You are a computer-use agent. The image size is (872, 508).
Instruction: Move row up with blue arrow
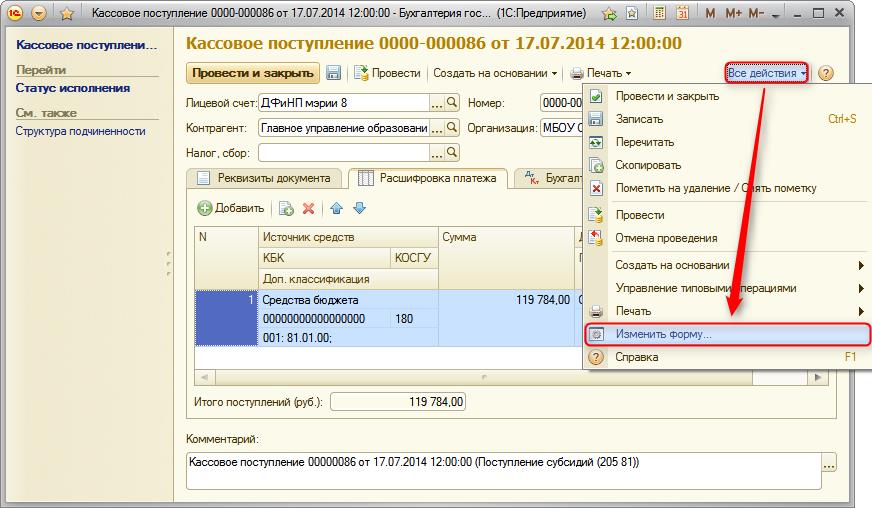point(336,209)
